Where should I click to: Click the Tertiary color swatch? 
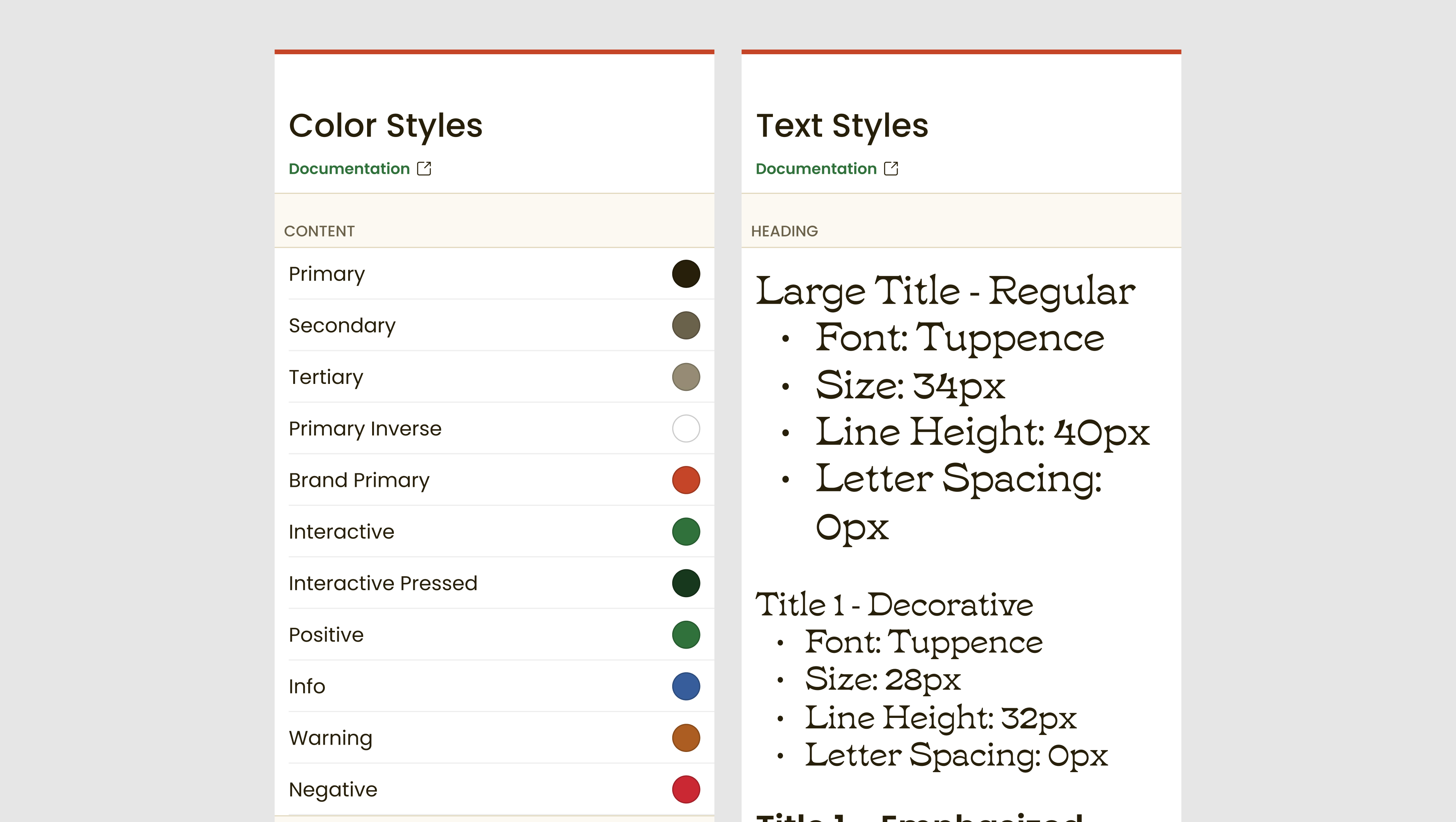click(x=686, y=377)
